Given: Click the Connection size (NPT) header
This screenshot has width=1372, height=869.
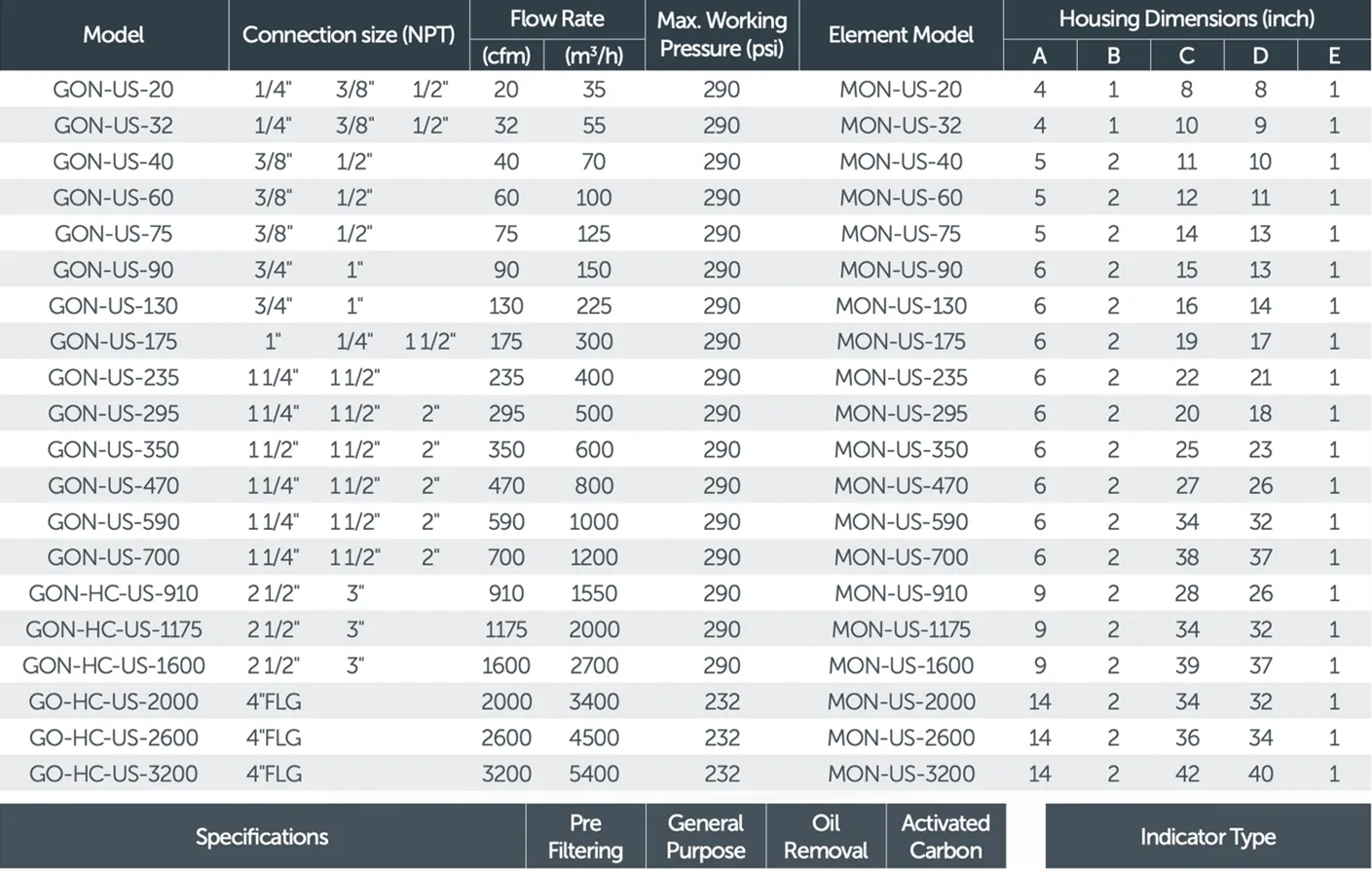Looking at the screenshot, I should (x=349, y=35).
